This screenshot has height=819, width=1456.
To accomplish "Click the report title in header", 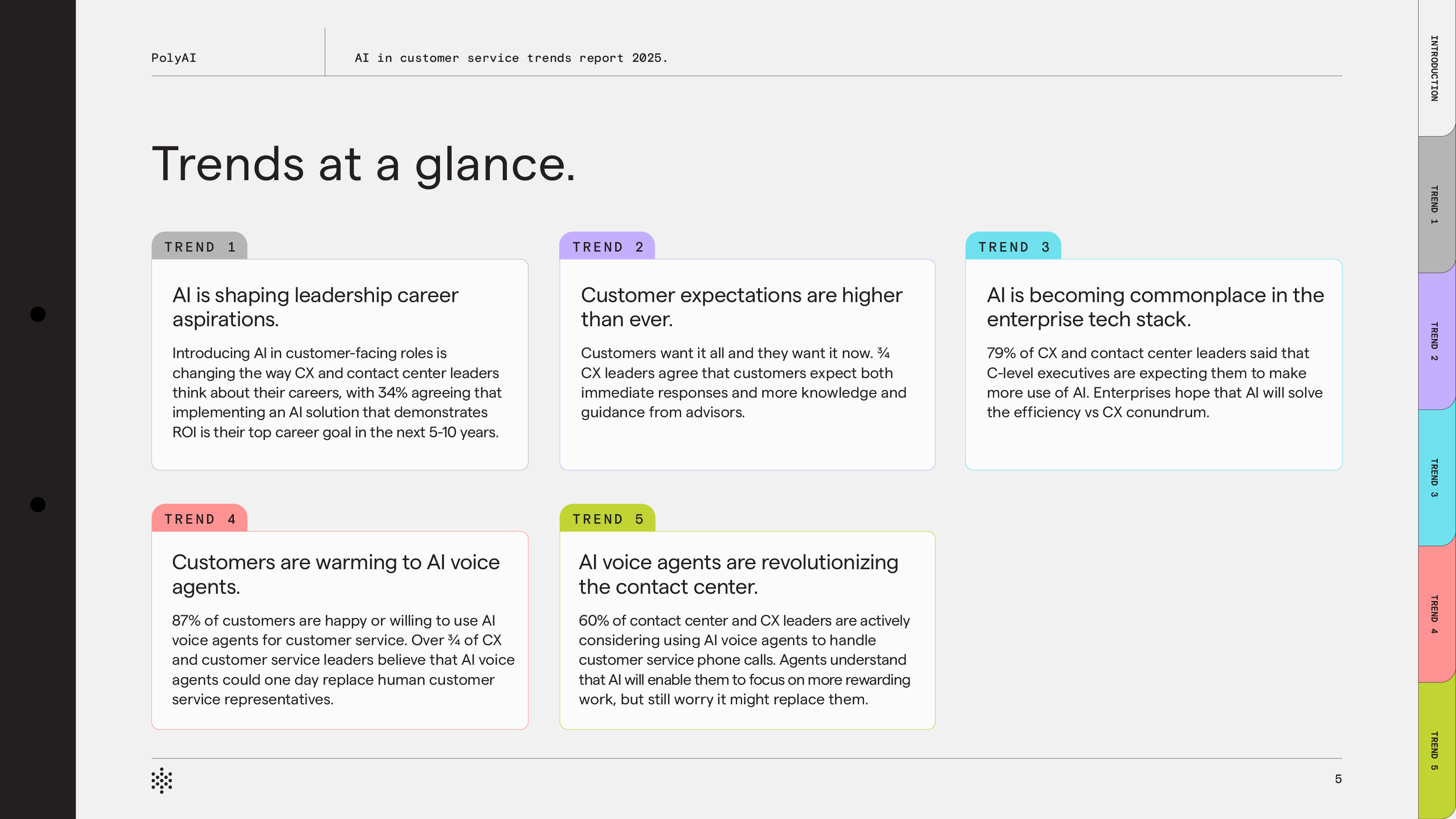I will point(511,58).
